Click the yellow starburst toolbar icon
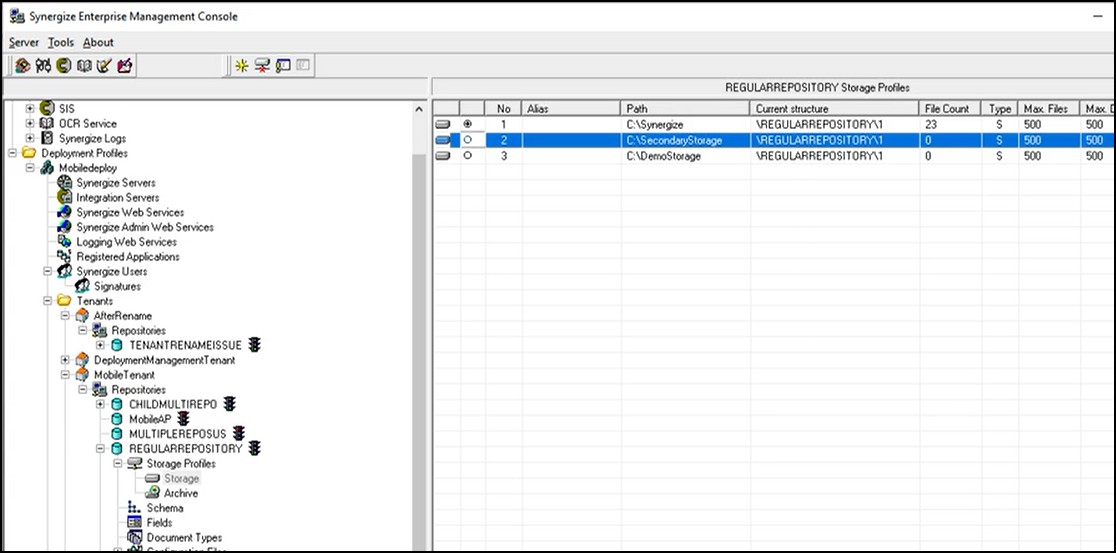Screen dimensions: 1116x553 click(x=241, y=66)
